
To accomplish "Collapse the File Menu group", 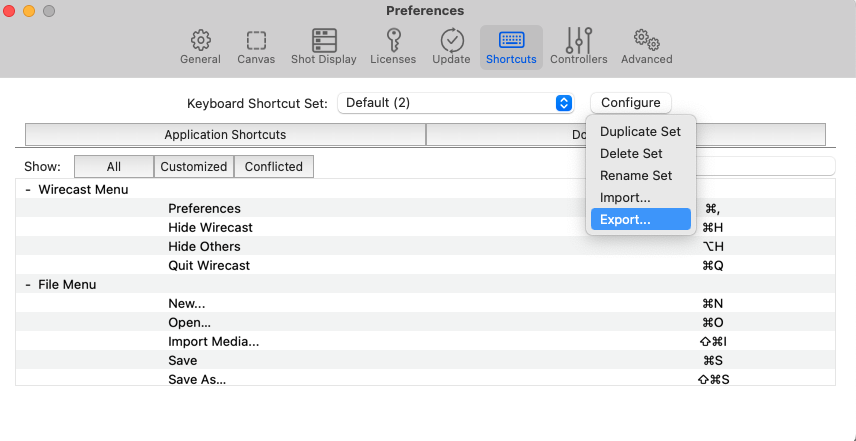I will click(x=28, y=285).
